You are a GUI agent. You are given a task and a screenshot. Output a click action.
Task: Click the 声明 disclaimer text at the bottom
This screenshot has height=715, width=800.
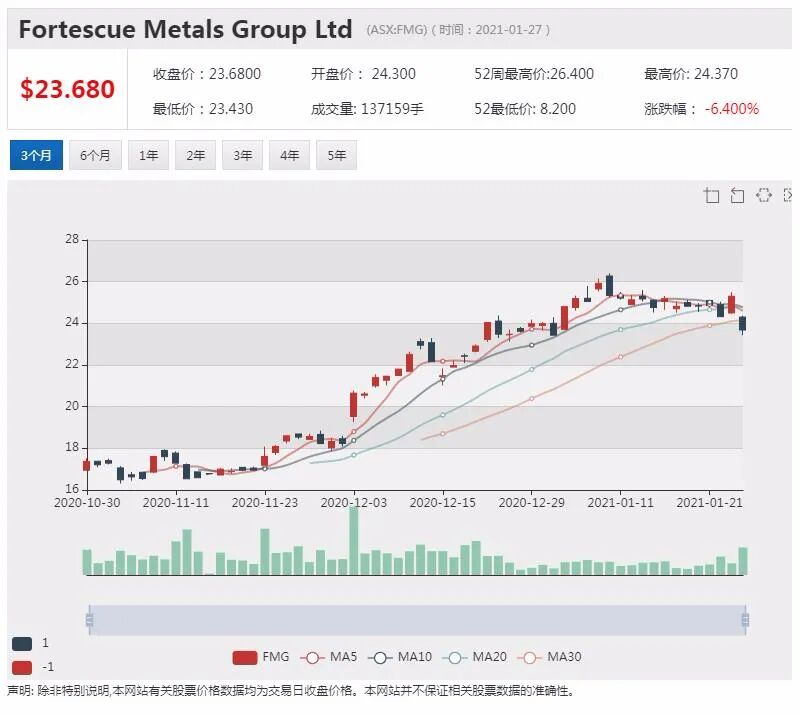[x=291, y=691]
